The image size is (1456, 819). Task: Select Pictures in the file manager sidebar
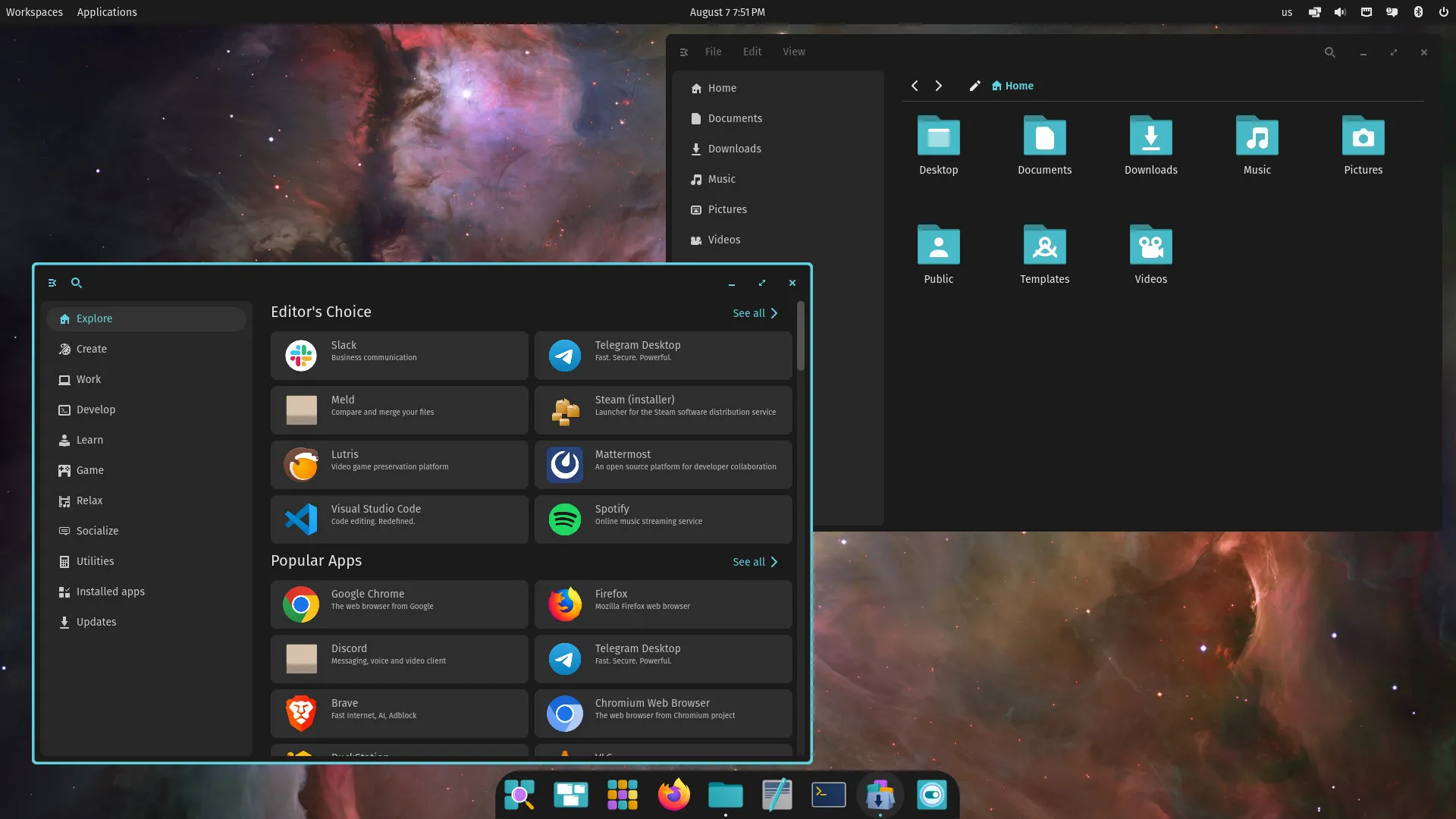(726, 209)
